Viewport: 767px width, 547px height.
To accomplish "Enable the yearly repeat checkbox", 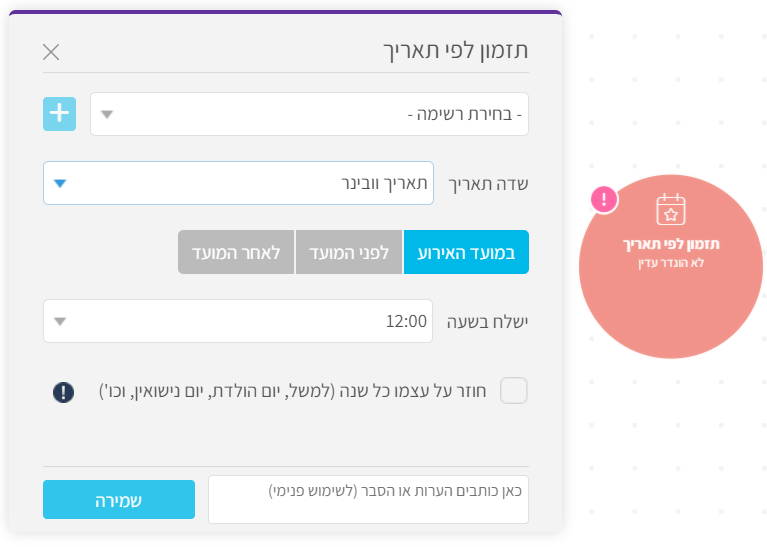I will click(x=514, y=390).
